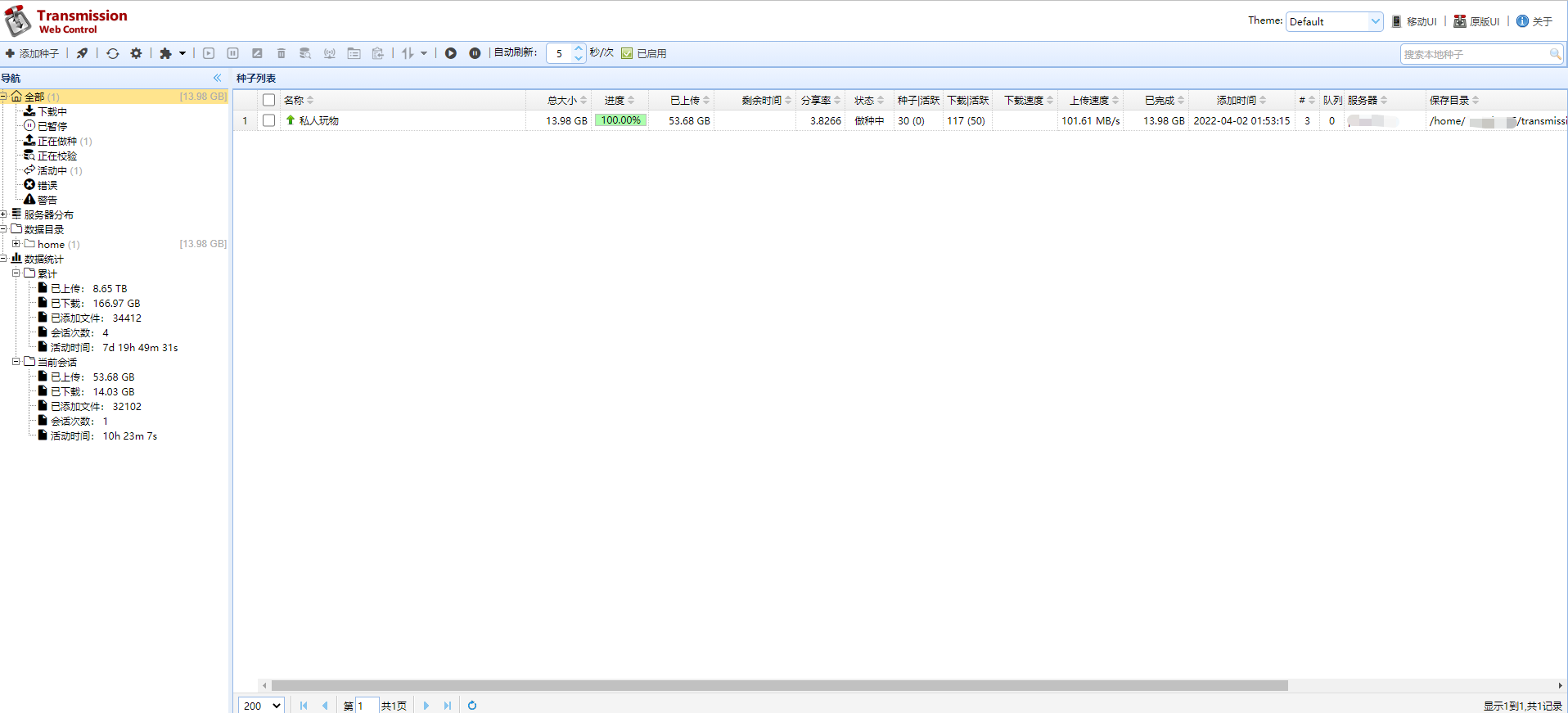1568x713 pixels.
Task: Click the queue move up/down arrows icon
Action: (x=408, y=53)
